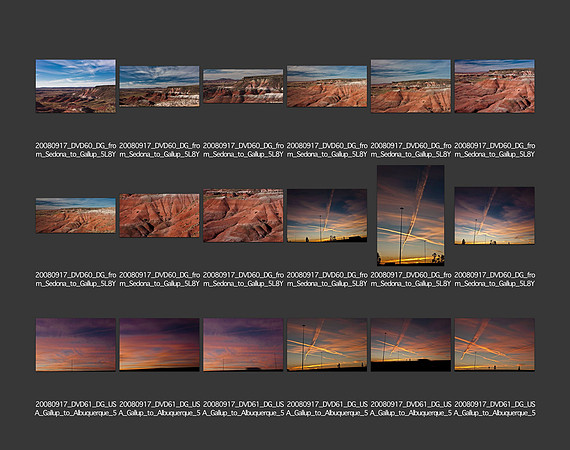Select the landscape sunset contrail thumbnail left of the portrait one
The image size is (570, 450).
click(327, 216)
